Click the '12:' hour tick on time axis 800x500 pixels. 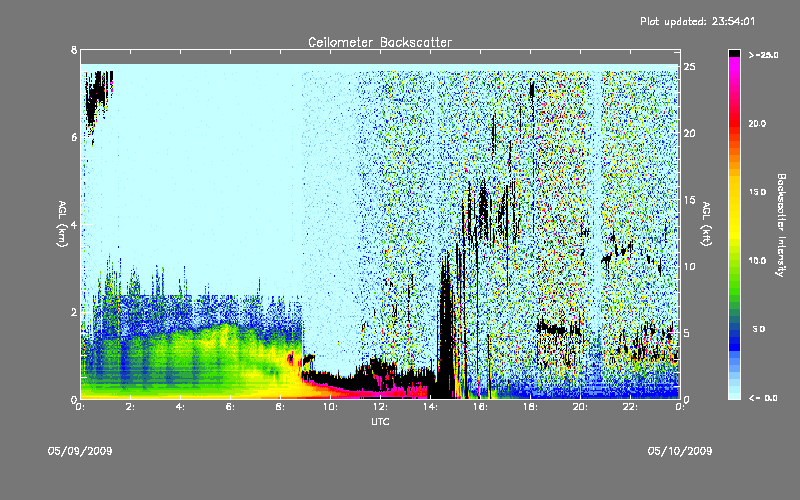point(380,407)
